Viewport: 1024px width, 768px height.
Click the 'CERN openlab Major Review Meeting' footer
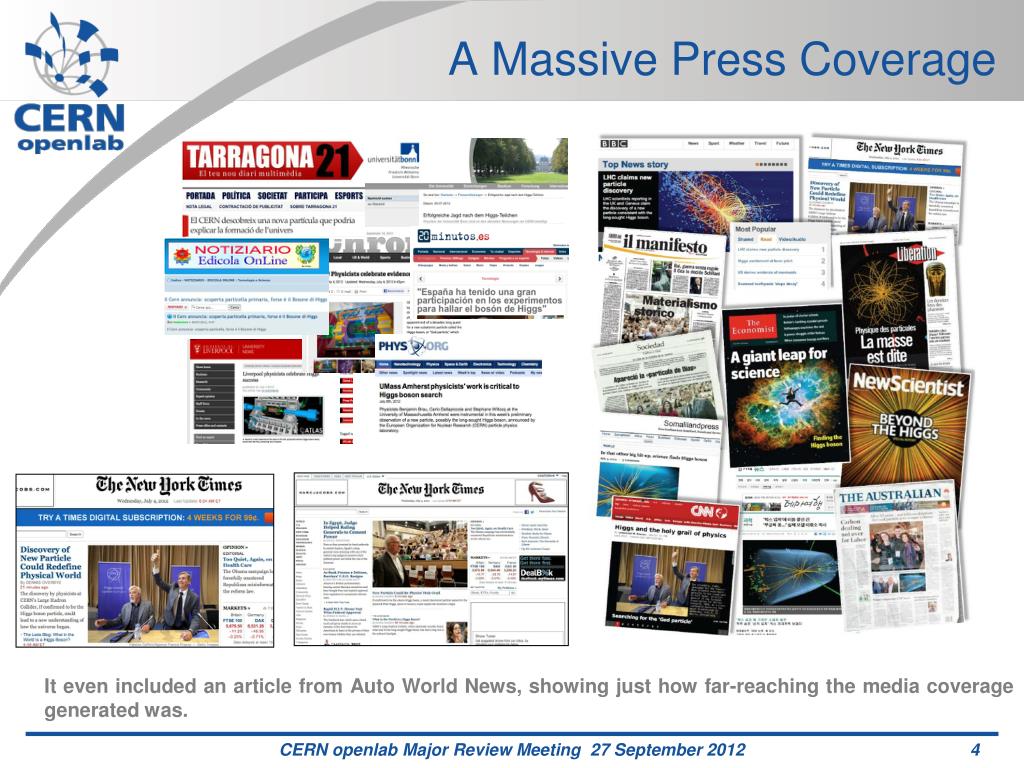click(x=513, y=750)
